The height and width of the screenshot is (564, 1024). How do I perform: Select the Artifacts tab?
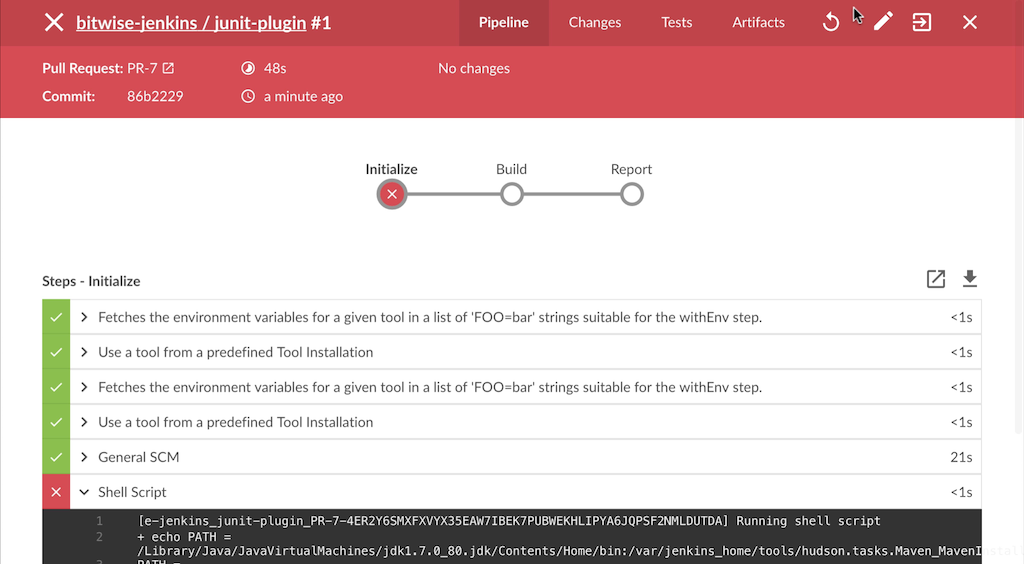pos(758,22)
